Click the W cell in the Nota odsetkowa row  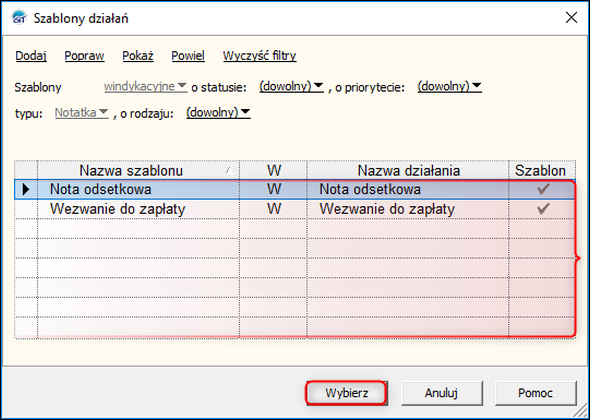(x=274, y=189)
